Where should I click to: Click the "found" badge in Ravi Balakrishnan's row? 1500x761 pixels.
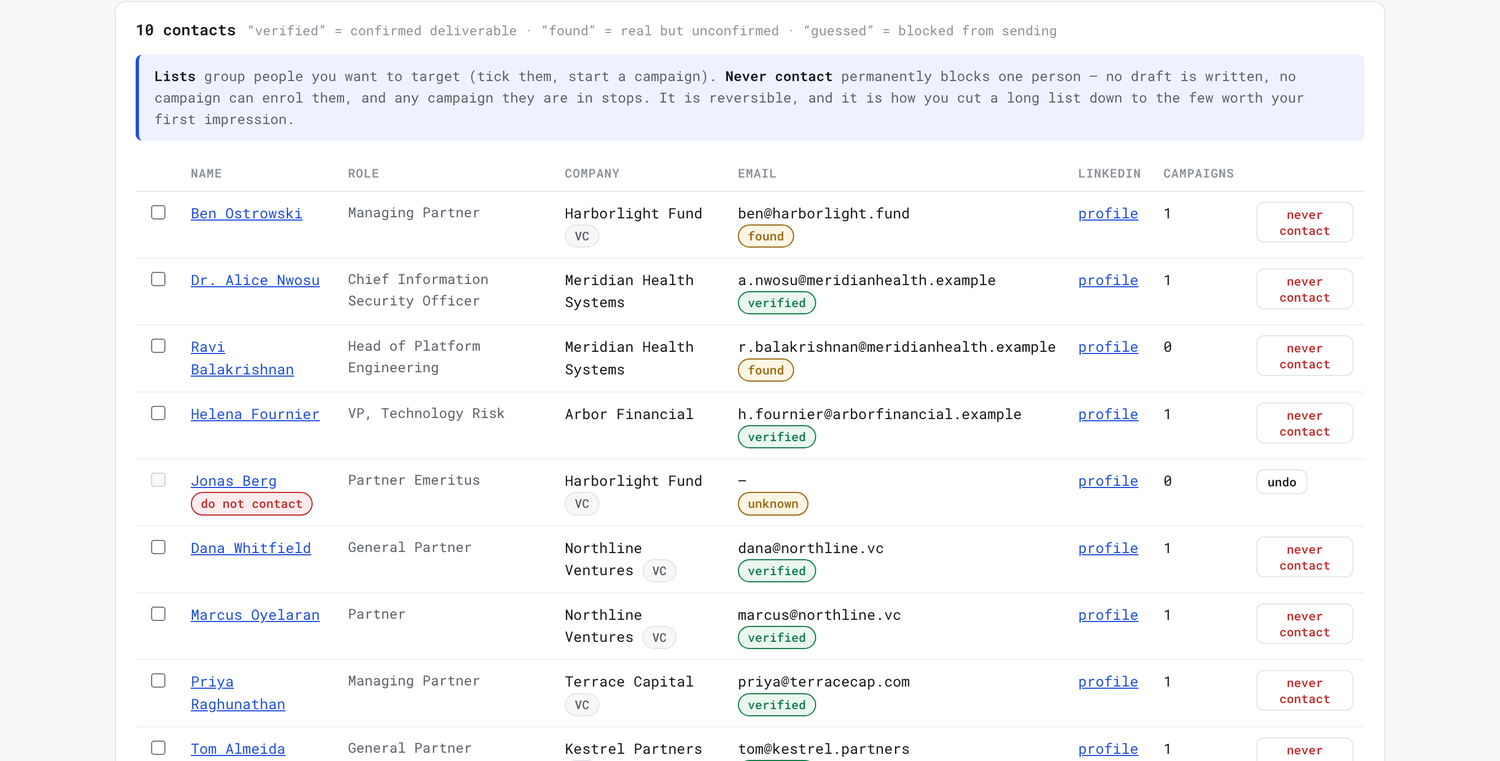[x=766, y=370]
